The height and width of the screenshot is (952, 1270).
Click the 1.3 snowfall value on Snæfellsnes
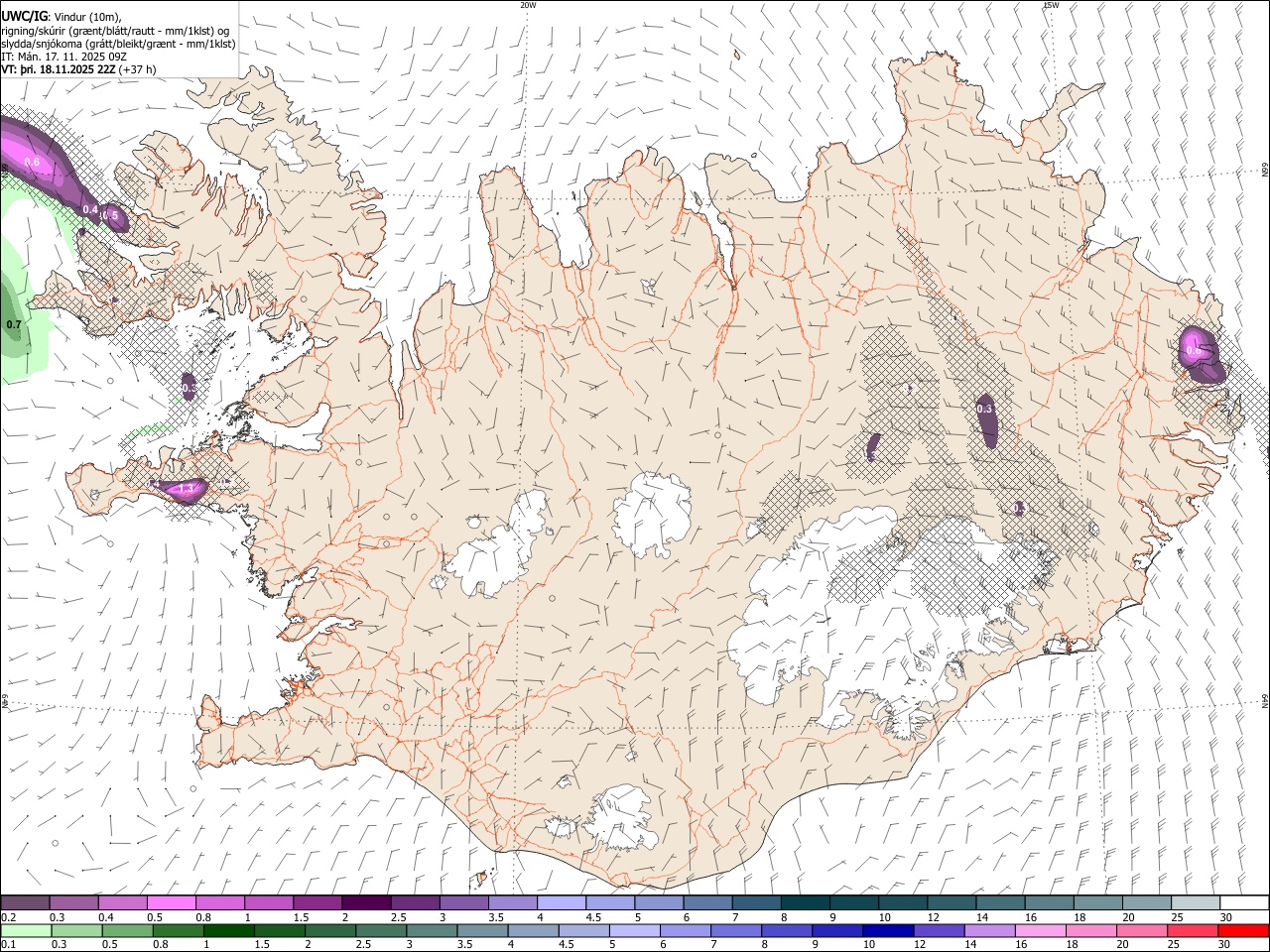[185, 489]
